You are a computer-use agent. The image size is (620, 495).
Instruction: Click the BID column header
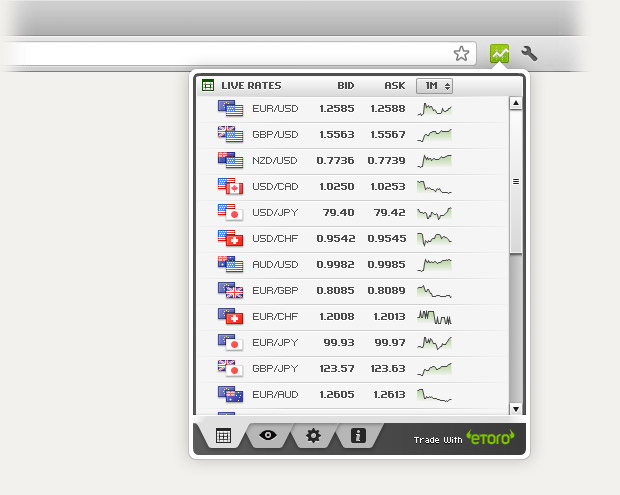click(x=346, y=86)
